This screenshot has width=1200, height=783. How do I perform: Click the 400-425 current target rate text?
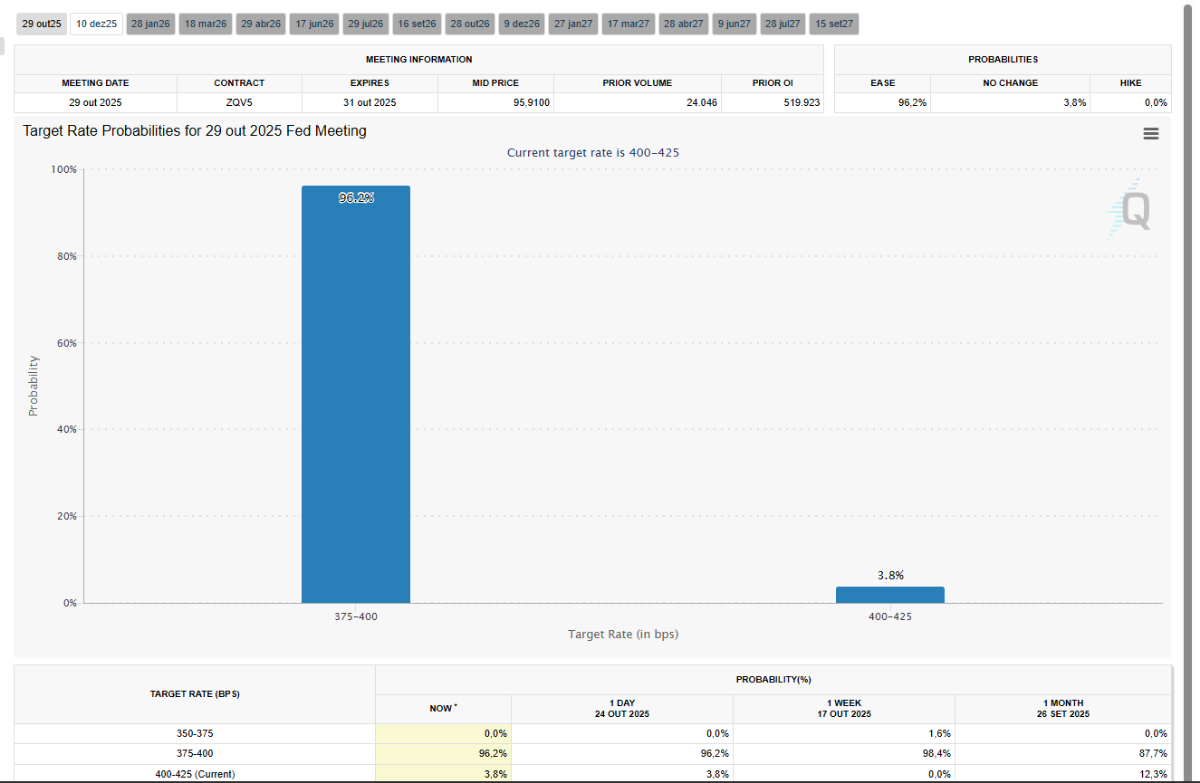(x=655, y=152)
